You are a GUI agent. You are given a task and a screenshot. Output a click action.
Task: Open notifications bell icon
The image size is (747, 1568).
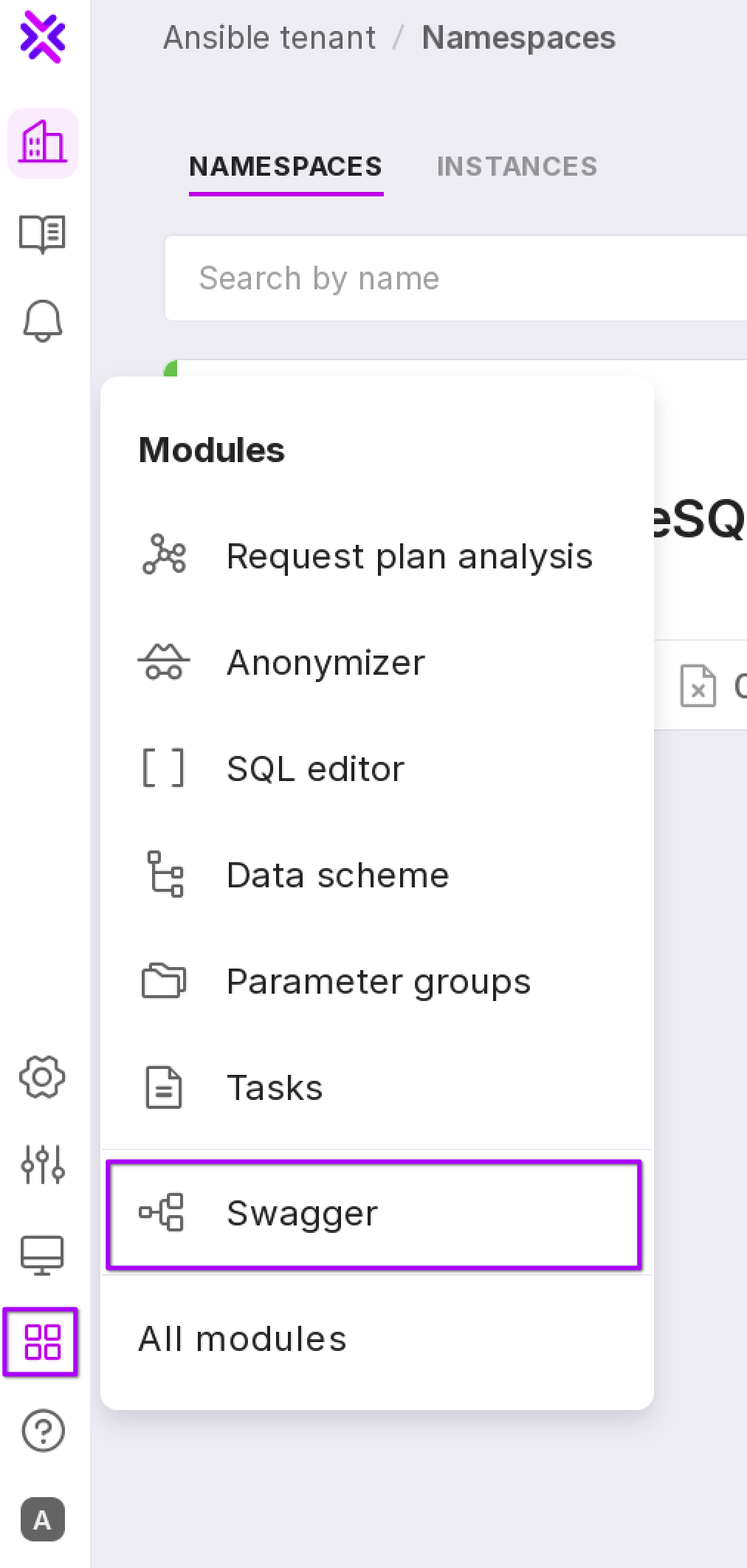pyautogui.click(x=43, y=321)
